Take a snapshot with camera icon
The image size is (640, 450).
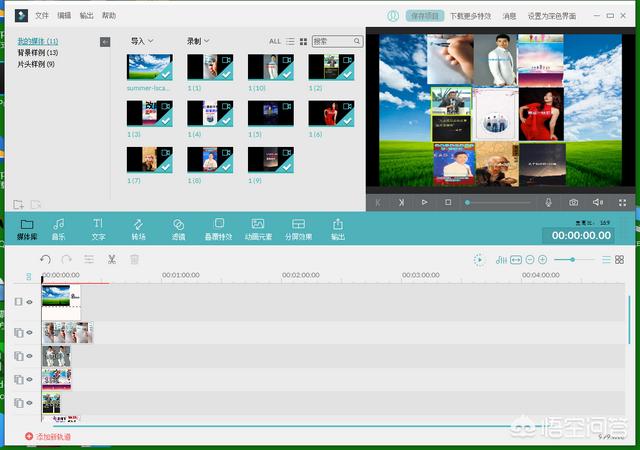pos(573,202)
